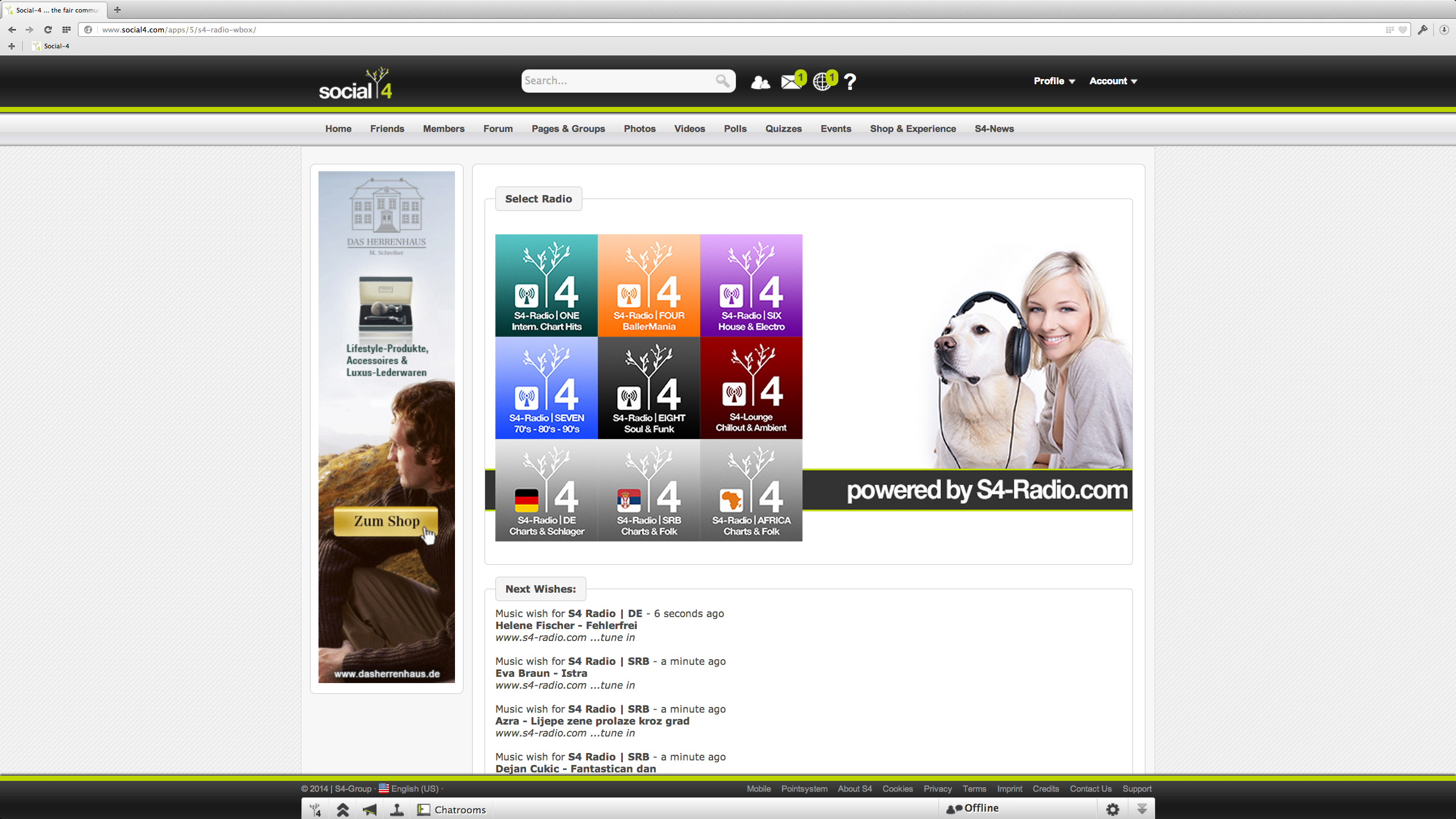The image size is (1456, 819).
Task: Select S4-Radio ONE Intern. Chart Hits
Action: [547, 286]
